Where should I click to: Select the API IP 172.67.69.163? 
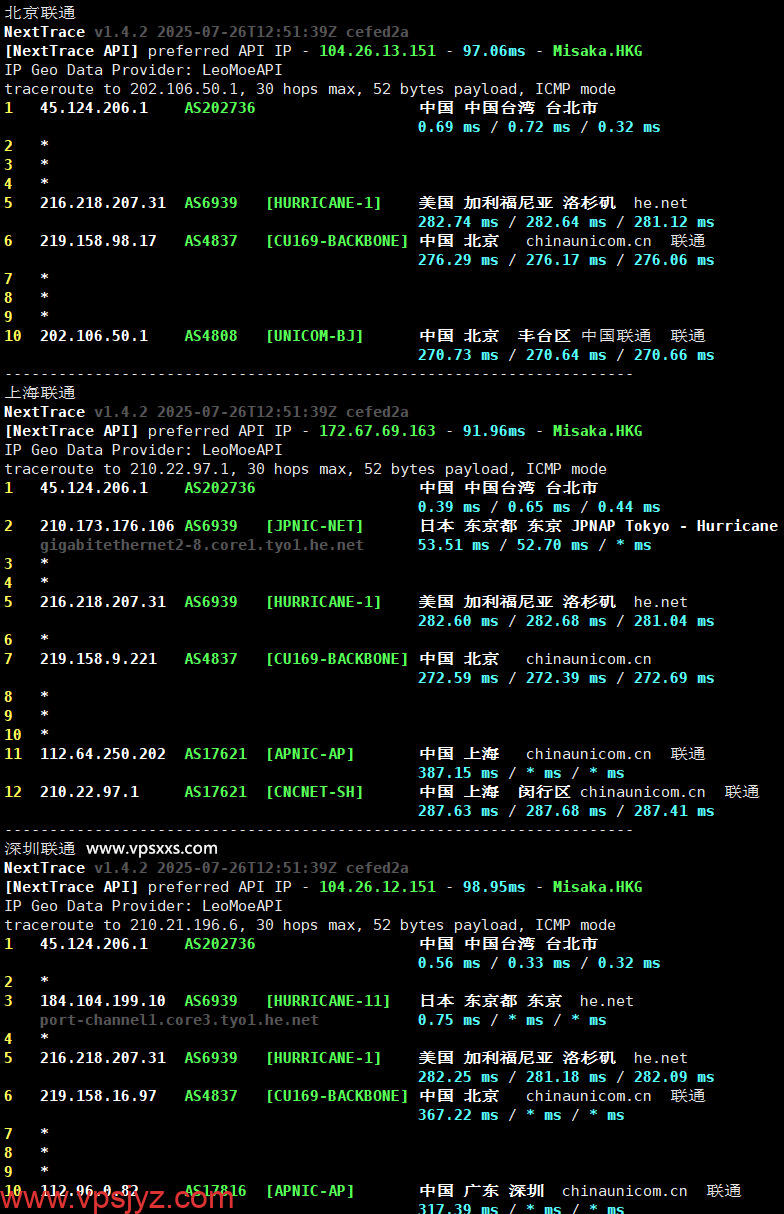coord(377,431)
